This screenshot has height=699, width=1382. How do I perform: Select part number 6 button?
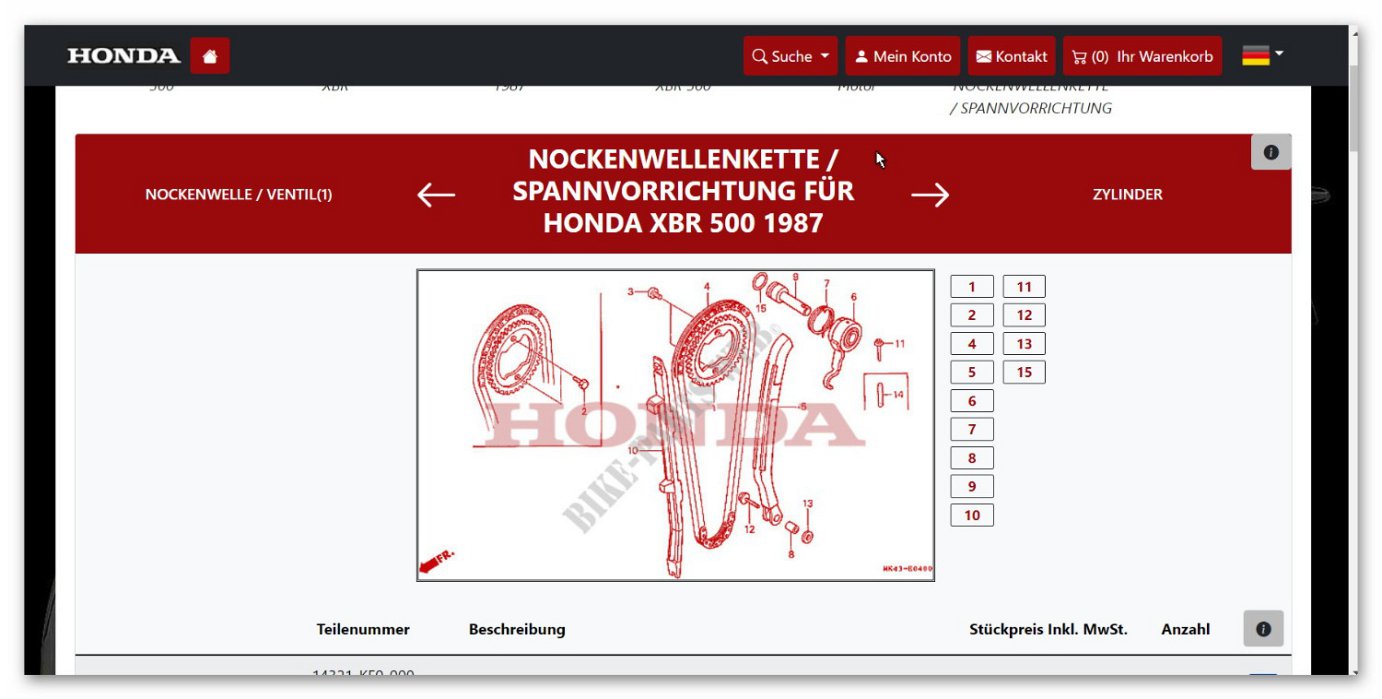pos(971,401)
